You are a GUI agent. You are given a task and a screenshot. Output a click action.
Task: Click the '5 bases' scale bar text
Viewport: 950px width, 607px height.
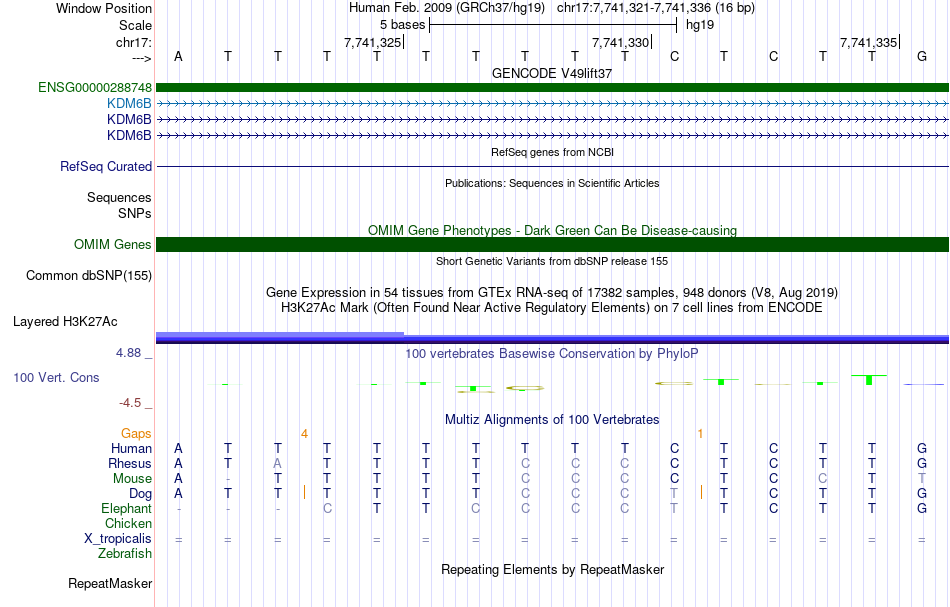[402, 25]
